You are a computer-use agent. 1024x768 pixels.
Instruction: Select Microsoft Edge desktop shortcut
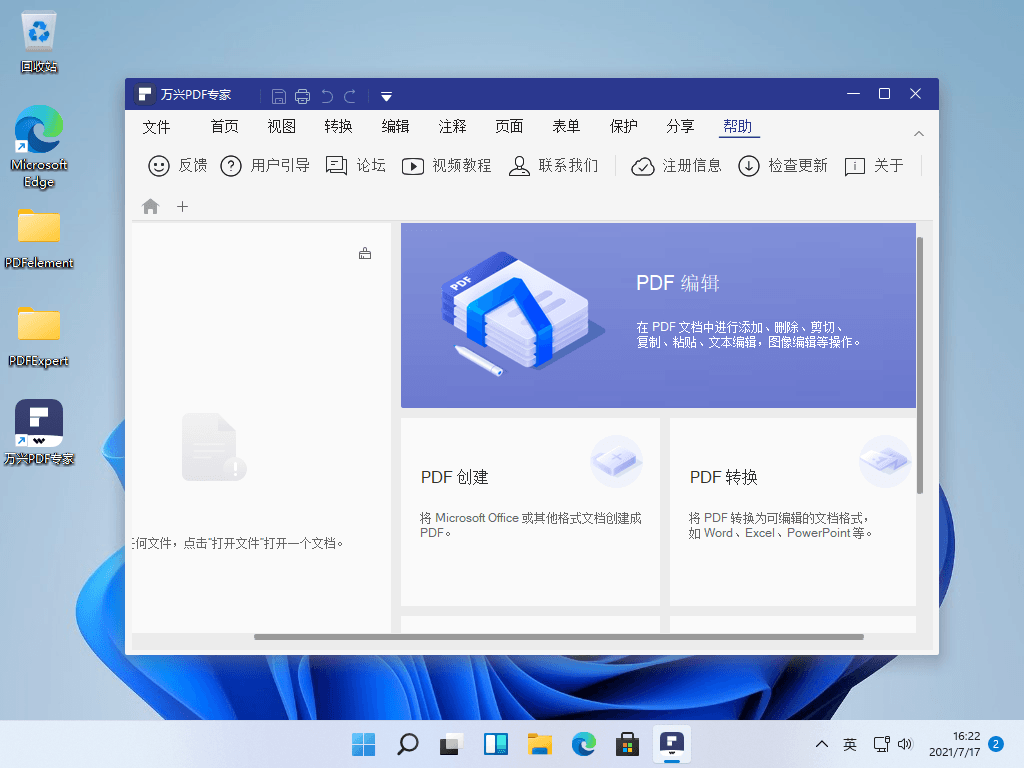tap(39, 148)
